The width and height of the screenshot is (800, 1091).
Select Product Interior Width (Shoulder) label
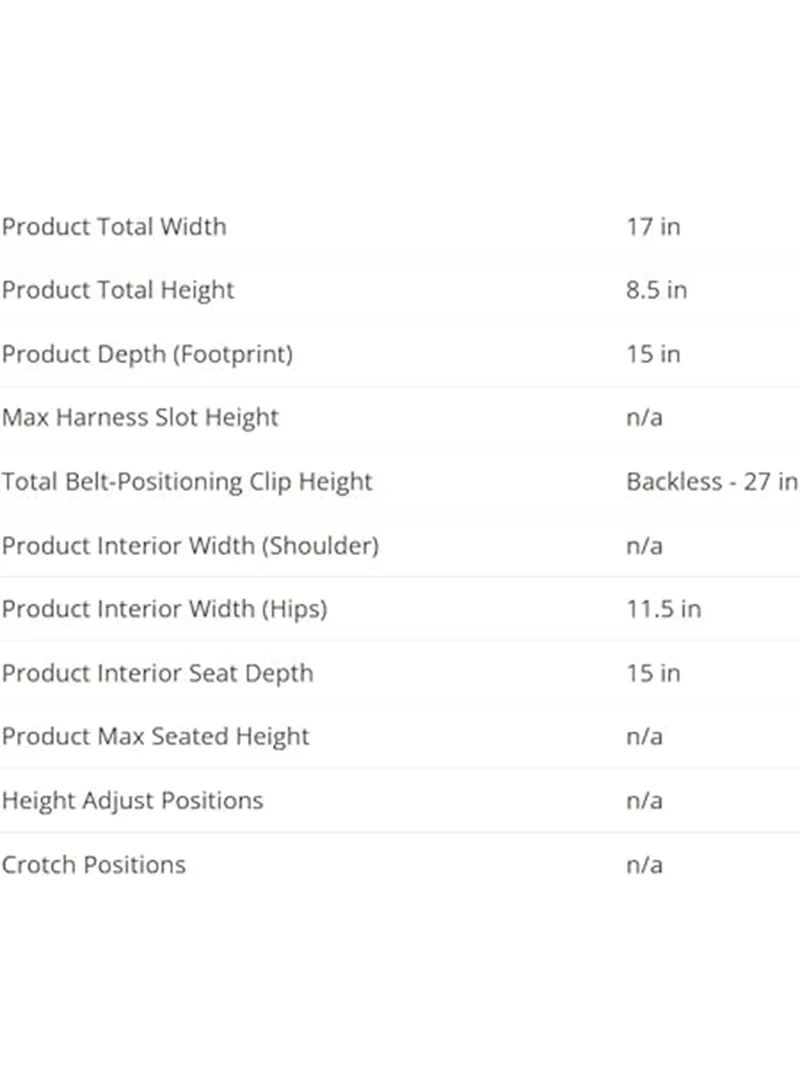(190, 546)
